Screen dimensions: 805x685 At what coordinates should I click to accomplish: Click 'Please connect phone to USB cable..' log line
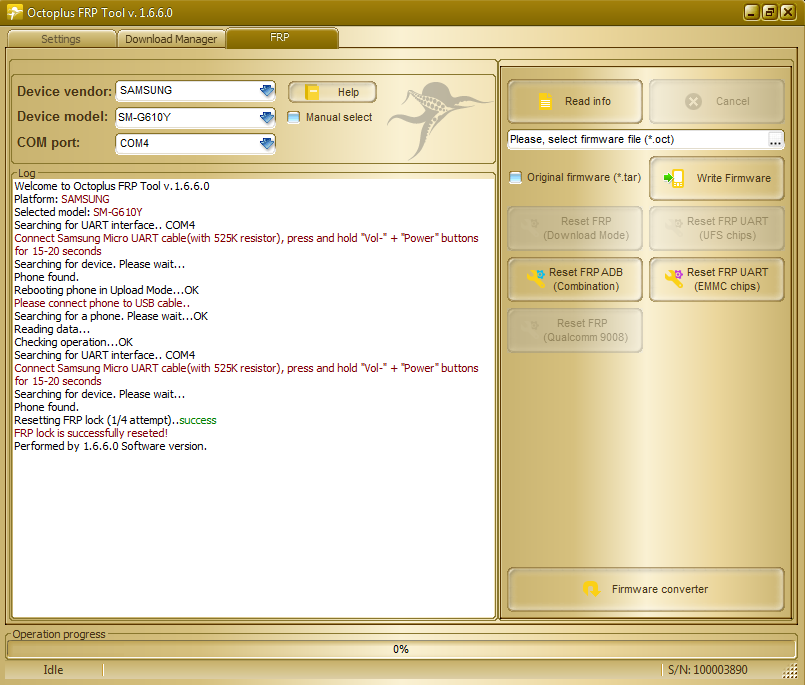tap(102, 303)
